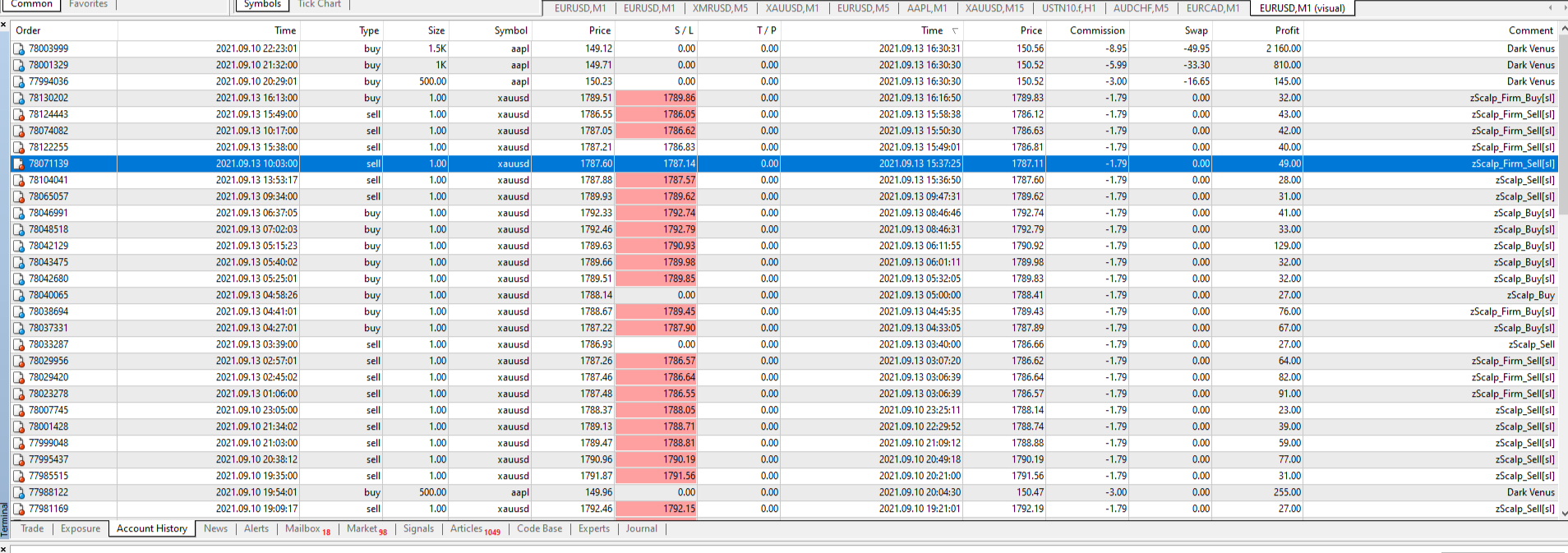Image resolution: width=1568 pixels, height=553 pixels.
Task: Select the Code Base tab
Action: [540, 528]
